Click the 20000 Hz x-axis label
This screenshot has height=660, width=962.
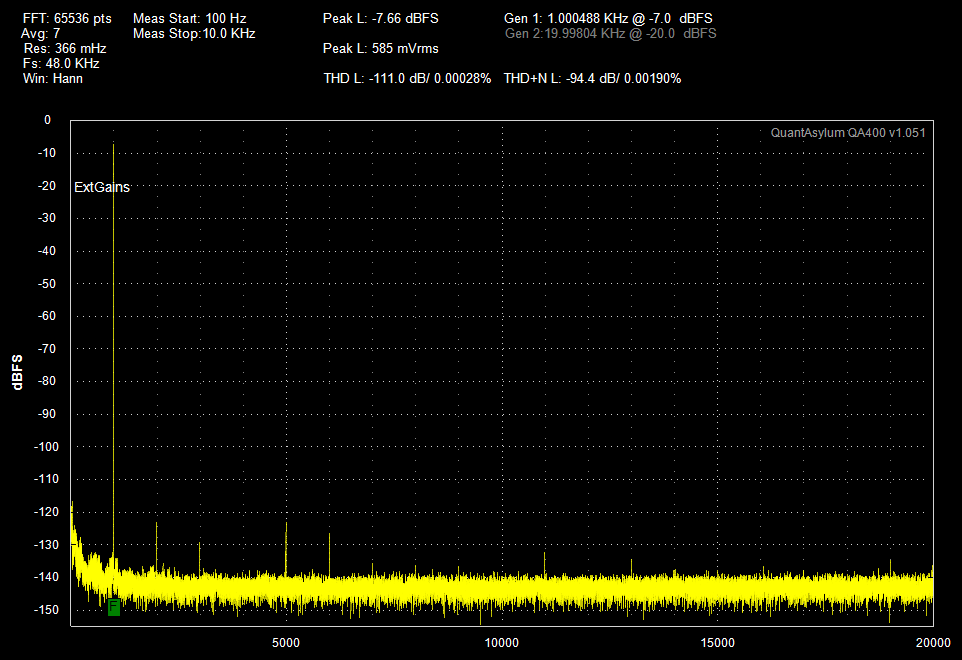point(933,643)
